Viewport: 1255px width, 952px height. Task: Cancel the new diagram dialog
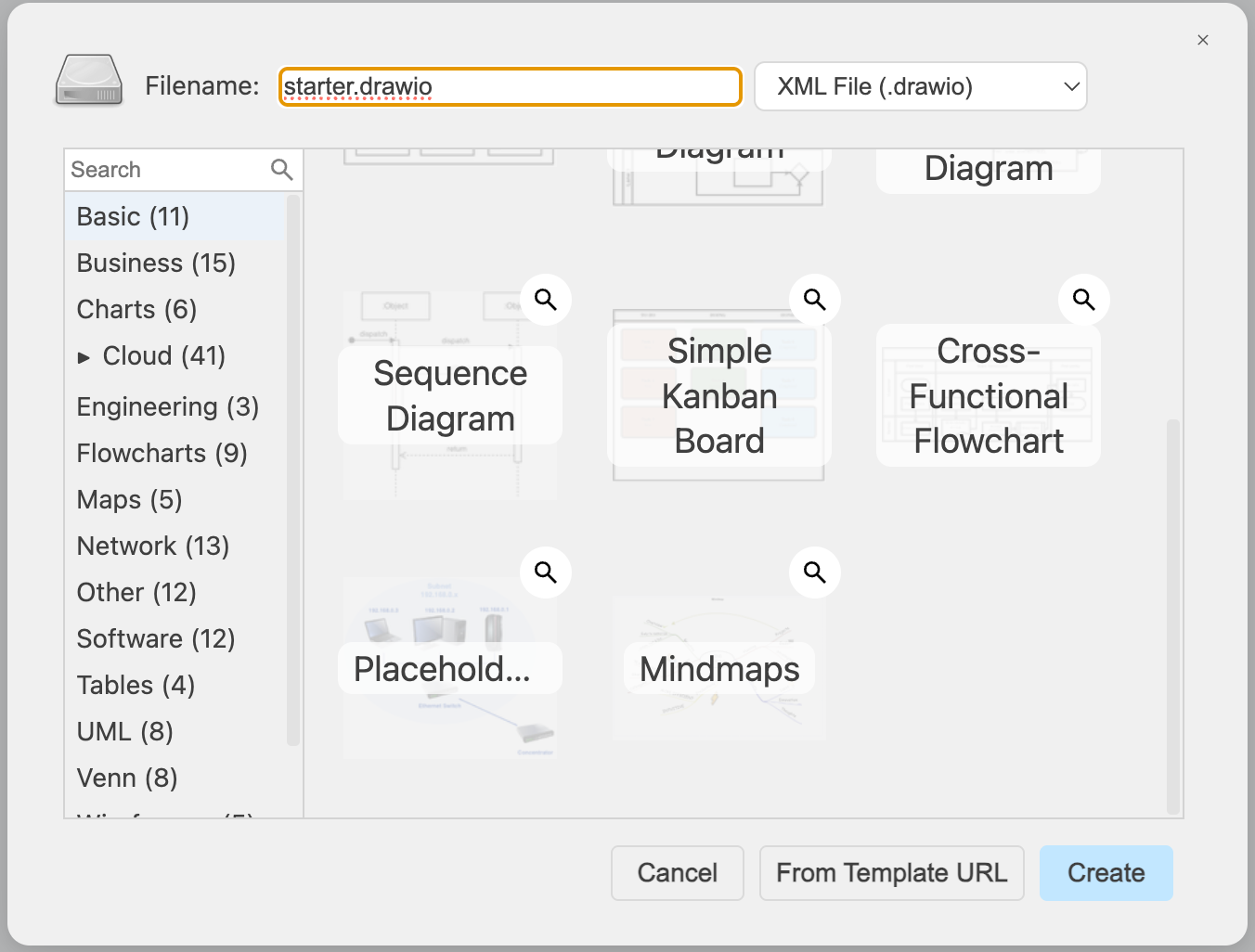pos(677,873)
